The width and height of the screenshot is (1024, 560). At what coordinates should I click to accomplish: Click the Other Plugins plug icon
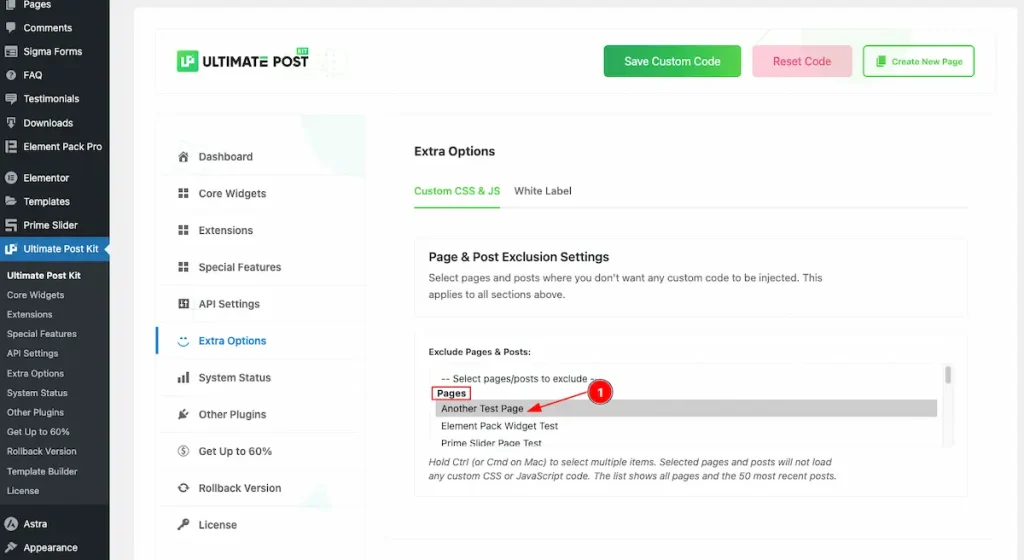[183, 414]
